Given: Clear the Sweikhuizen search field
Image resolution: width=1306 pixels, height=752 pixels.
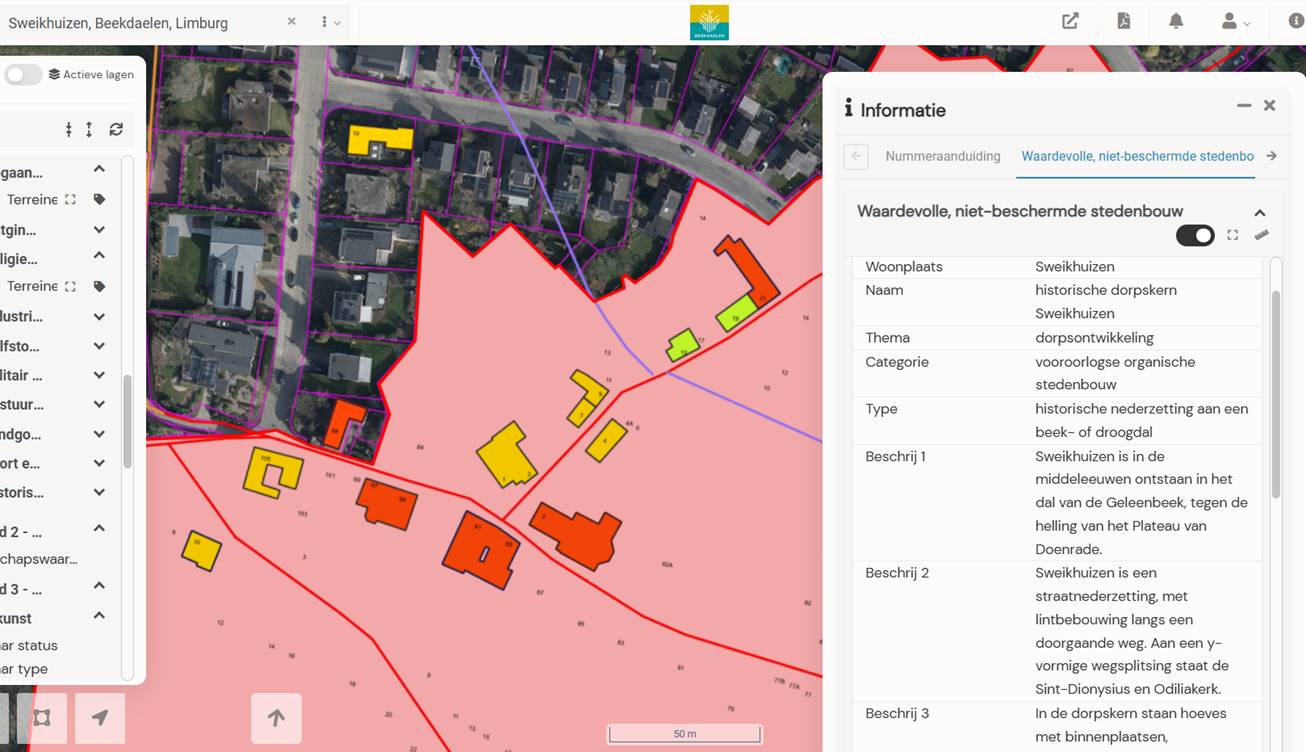Looking at the screenshot, I should tap(292, 21).
